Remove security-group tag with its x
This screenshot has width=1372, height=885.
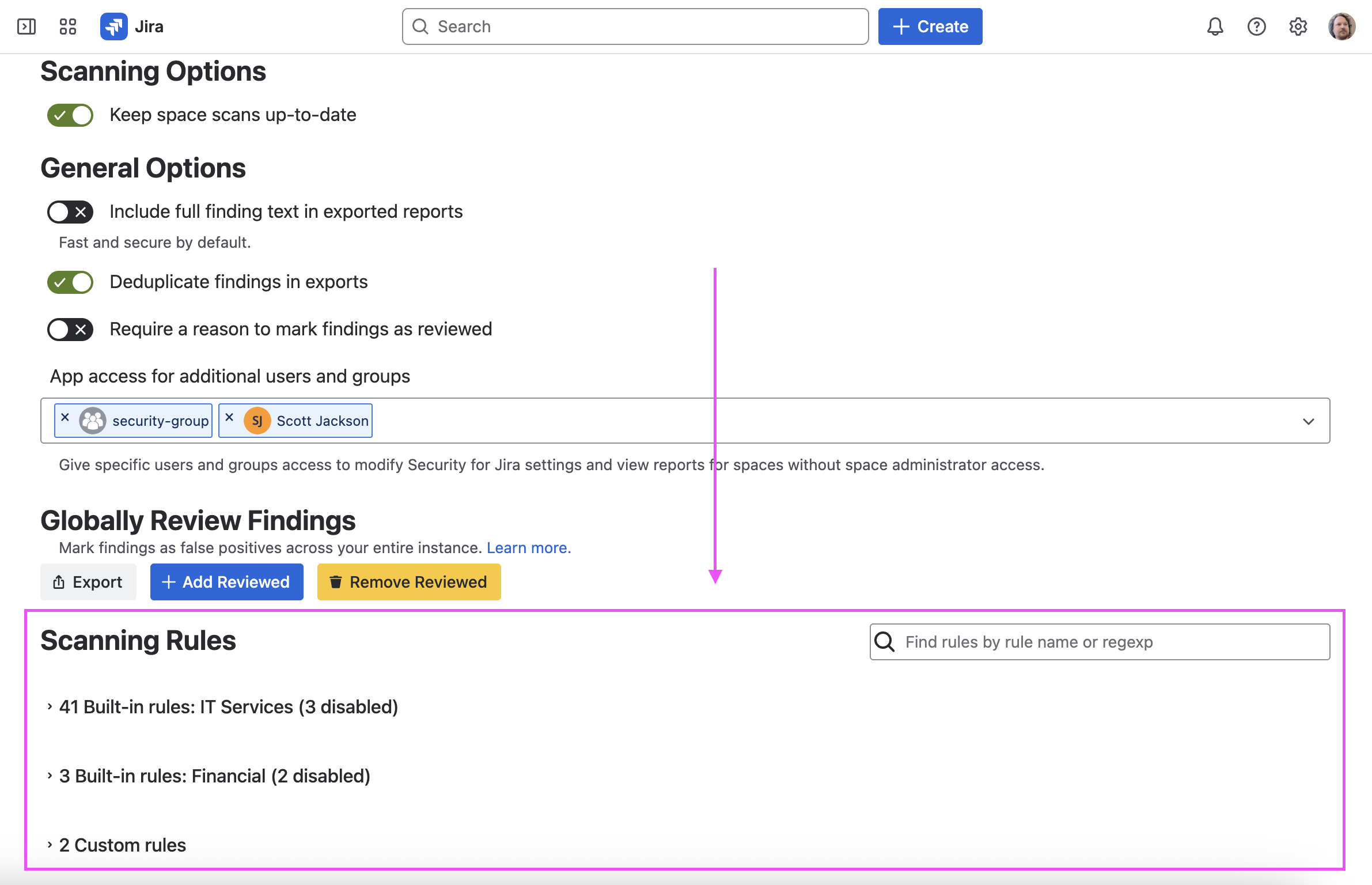(65, 418)
